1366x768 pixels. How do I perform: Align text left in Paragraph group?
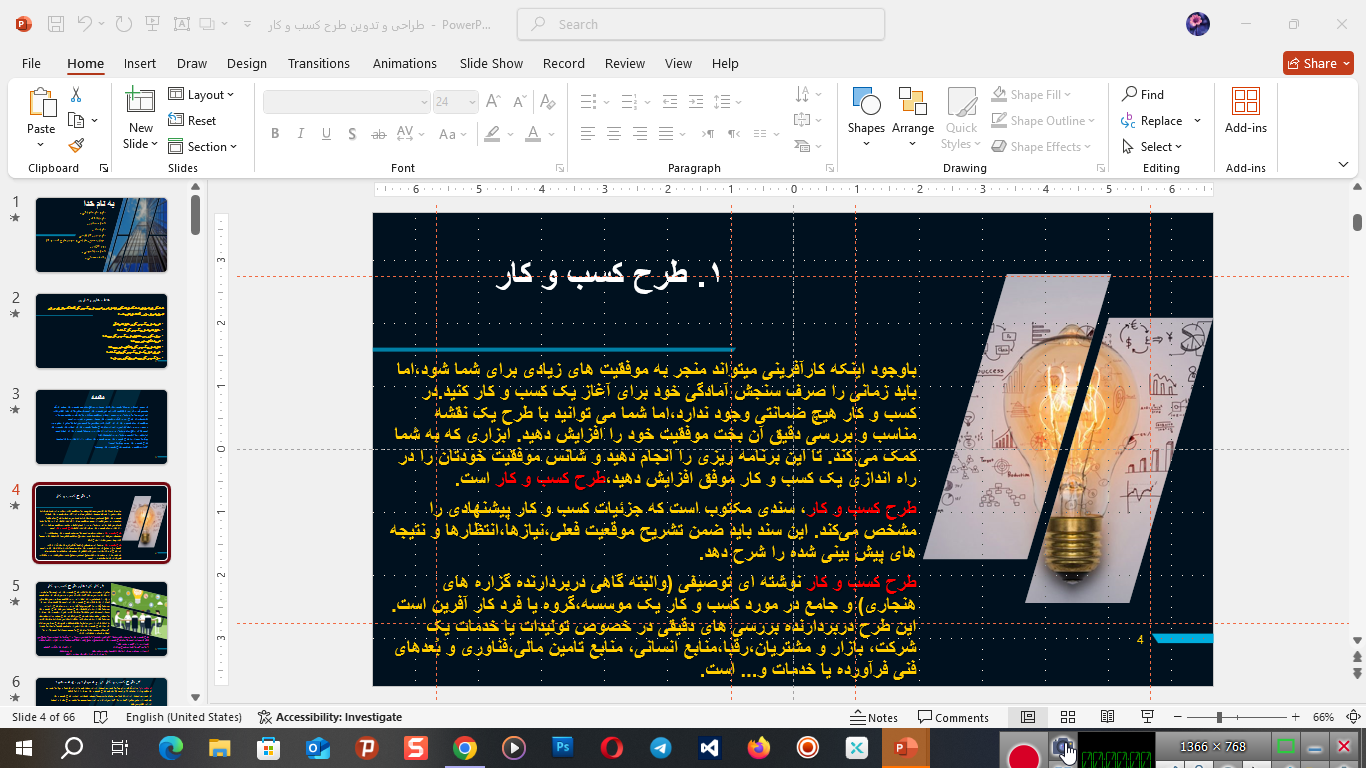pos(588,133)
